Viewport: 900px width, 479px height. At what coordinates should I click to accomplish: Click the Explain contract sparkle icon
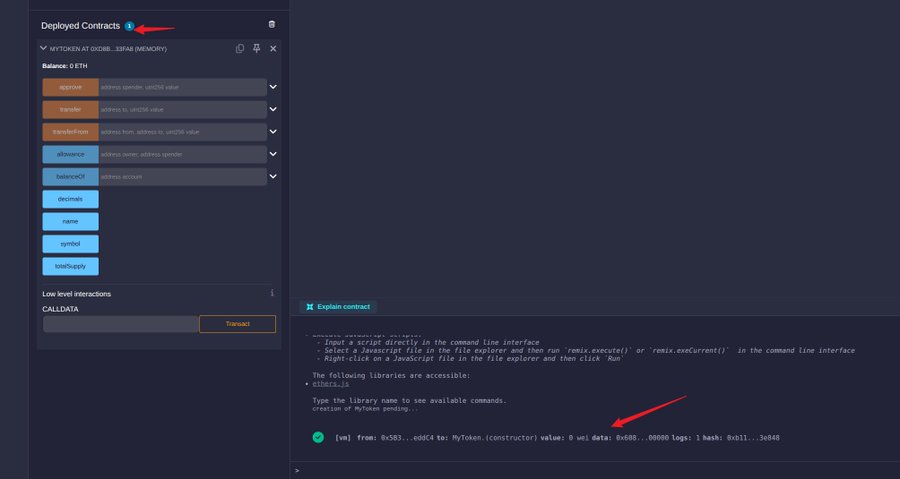pyautogui.click(x=310, y=307)
